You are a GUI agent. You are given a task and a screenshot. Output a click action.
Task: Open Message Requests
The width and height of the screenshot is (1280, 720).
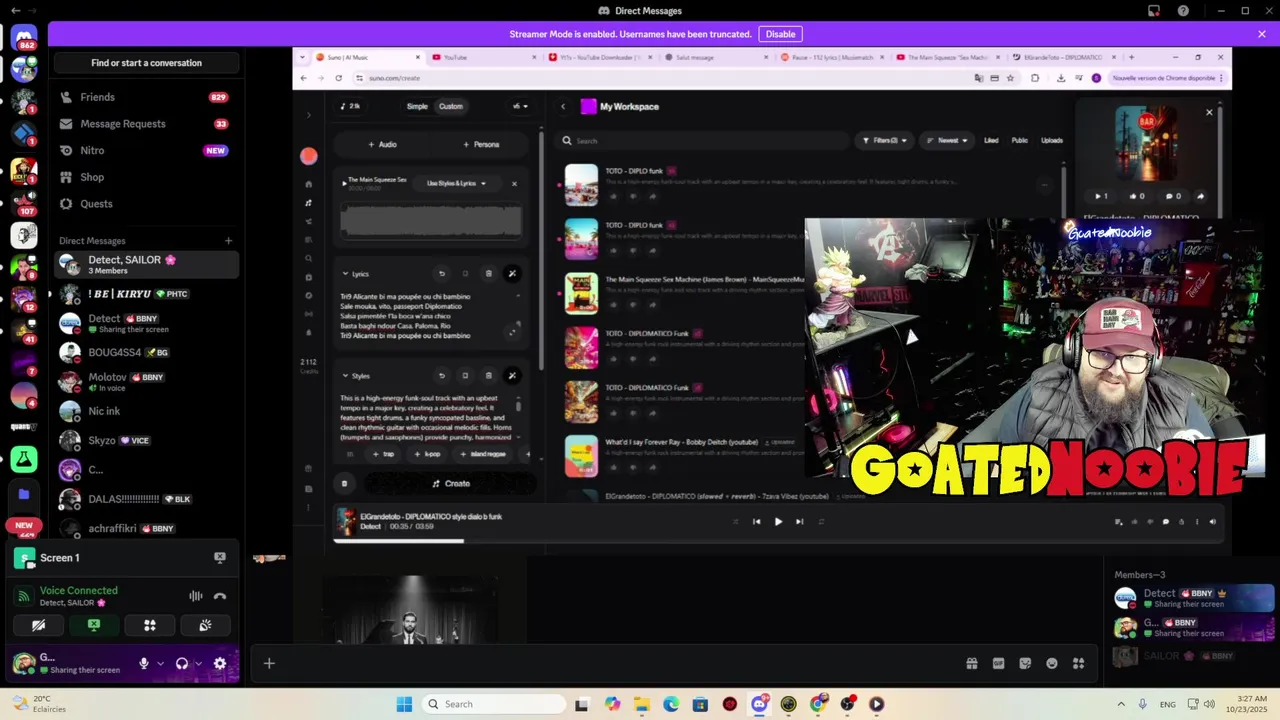click(146, 124)
